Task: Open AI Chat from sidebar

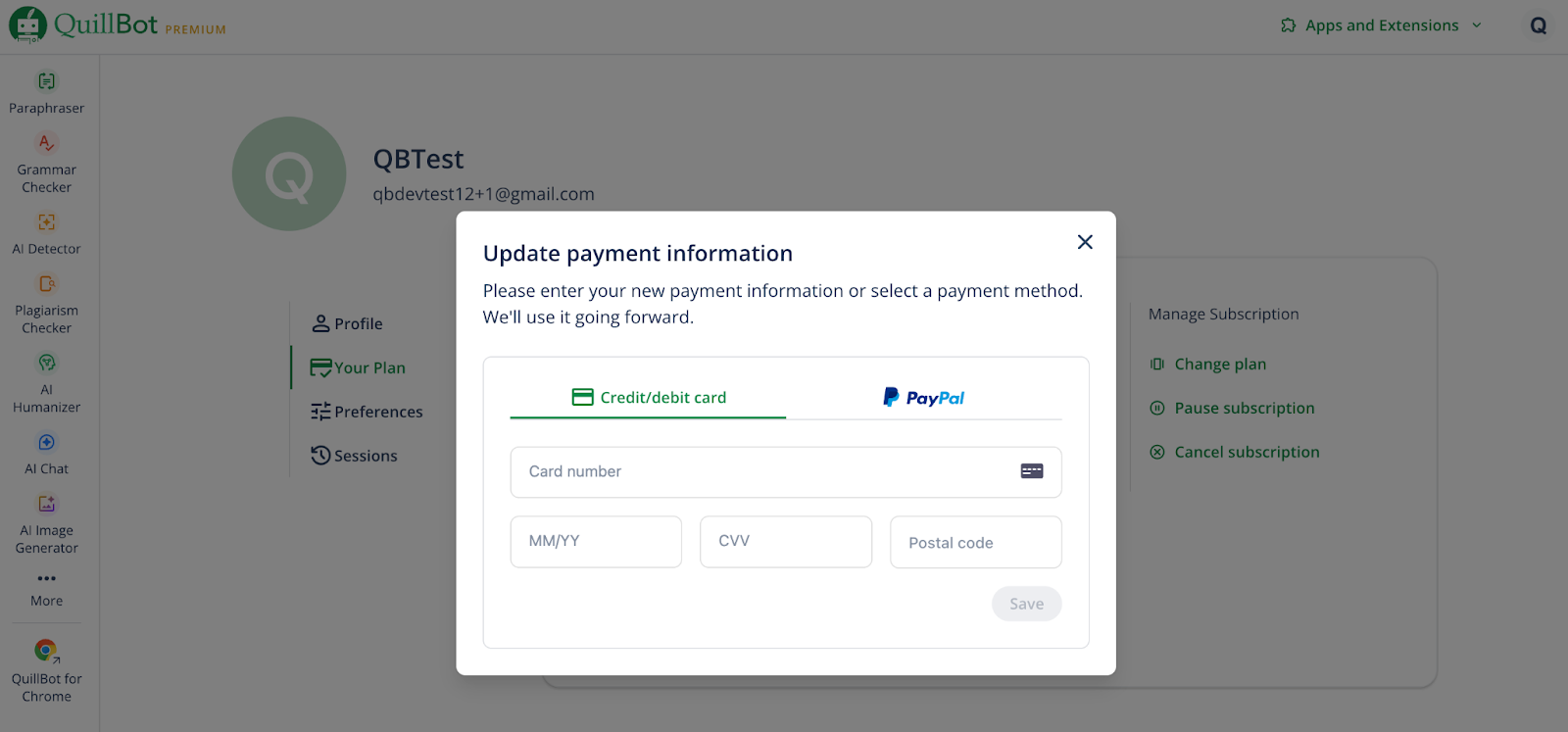Action: 46,454
